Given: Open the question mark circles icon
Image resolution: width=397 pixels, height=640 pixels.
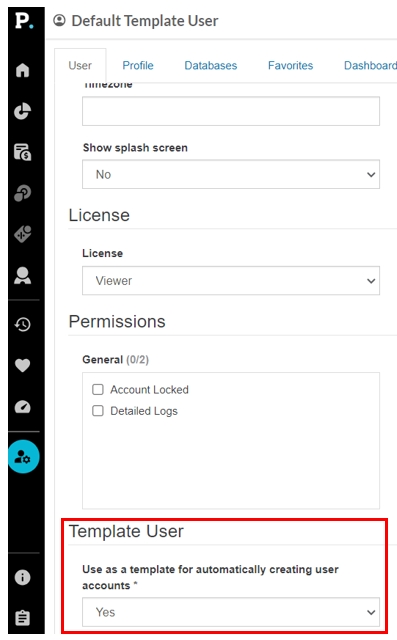Looking at the screenshot, I should (22, 193).
